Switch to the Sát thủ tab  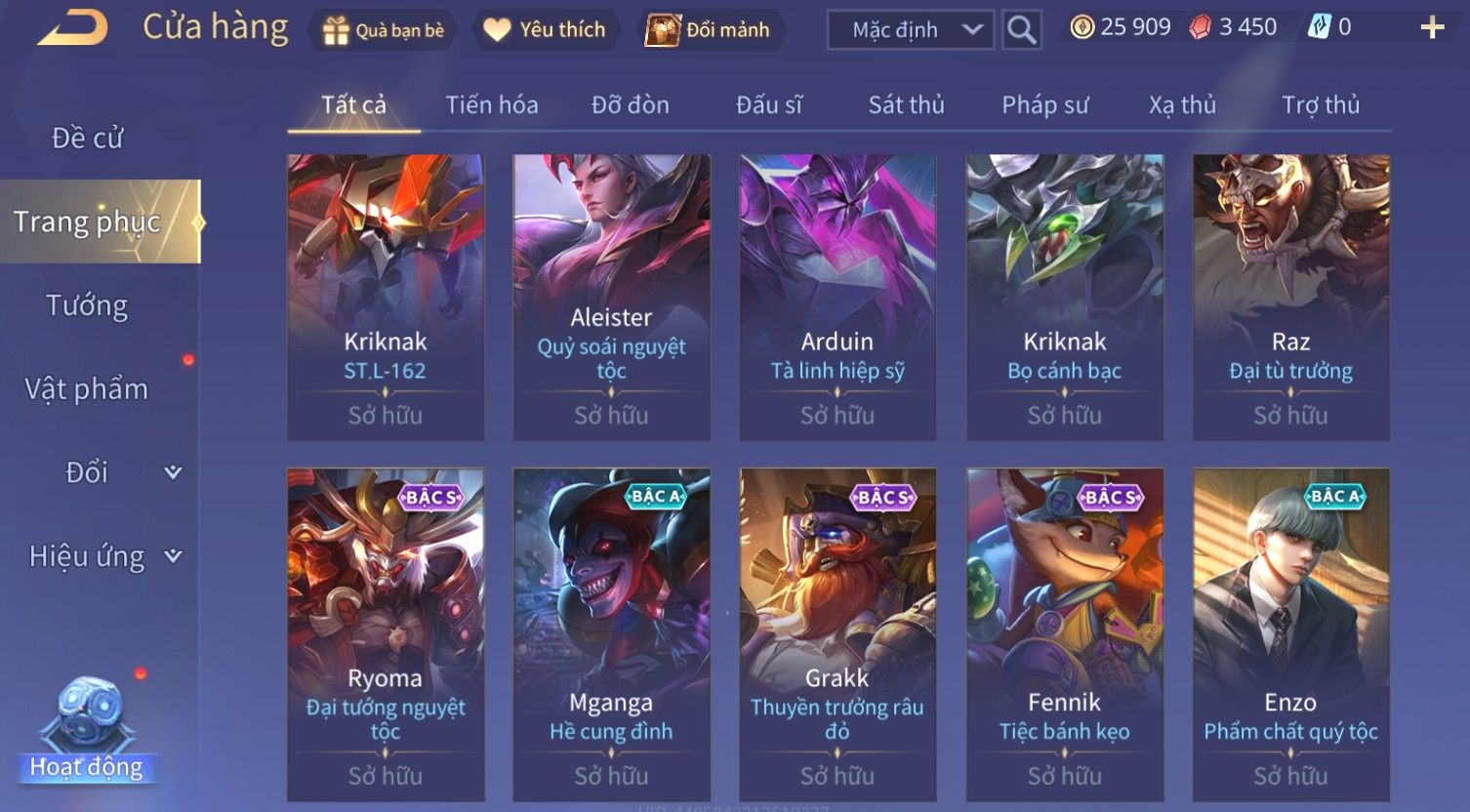tap(906, 104)
